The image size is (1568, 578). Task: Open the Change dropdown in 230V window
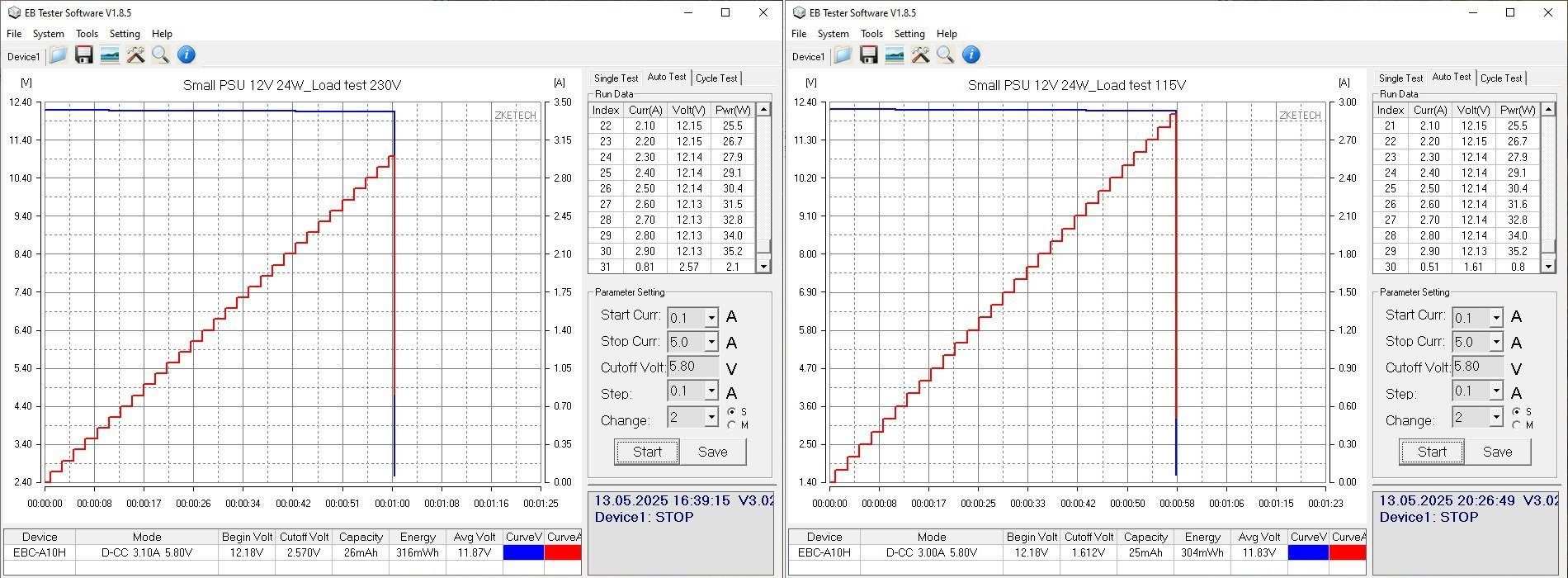click(x=711, y=418)
